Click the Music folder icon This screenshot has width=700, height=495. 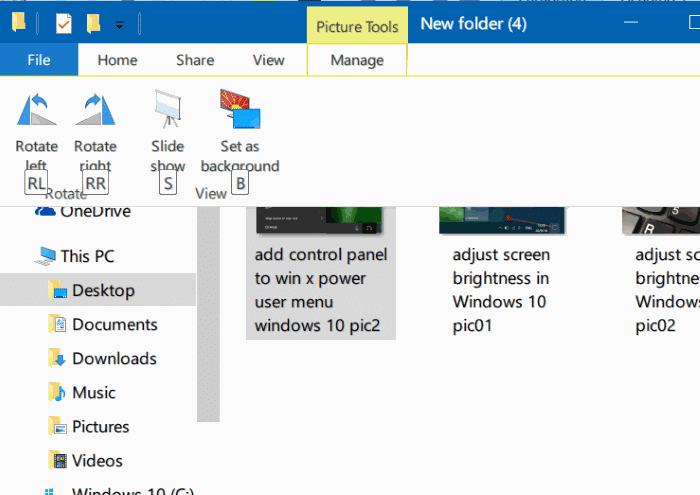(x=57, y=392)
